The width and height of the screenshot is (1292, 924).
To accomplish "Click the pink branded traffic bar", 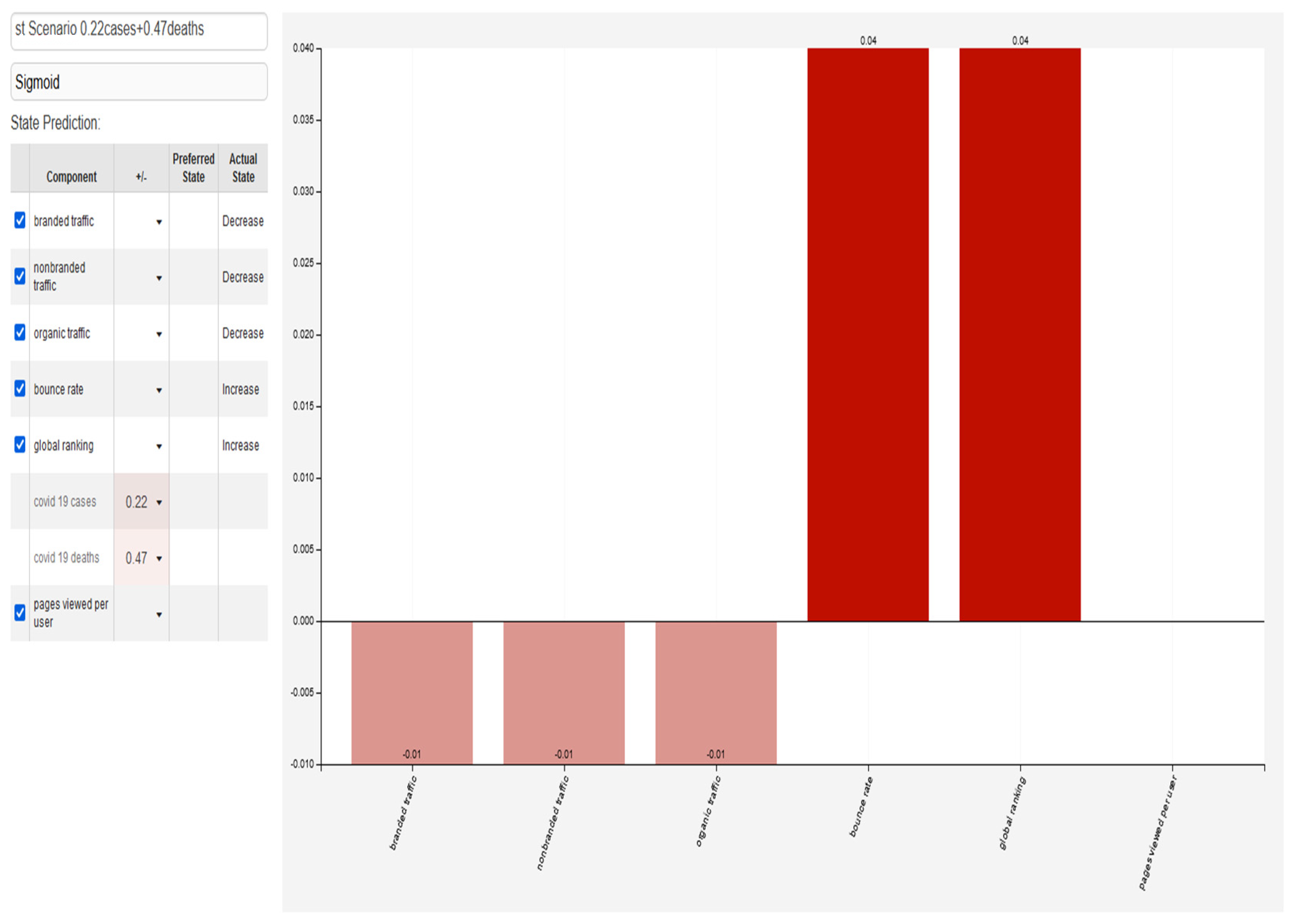I will 411,692.
